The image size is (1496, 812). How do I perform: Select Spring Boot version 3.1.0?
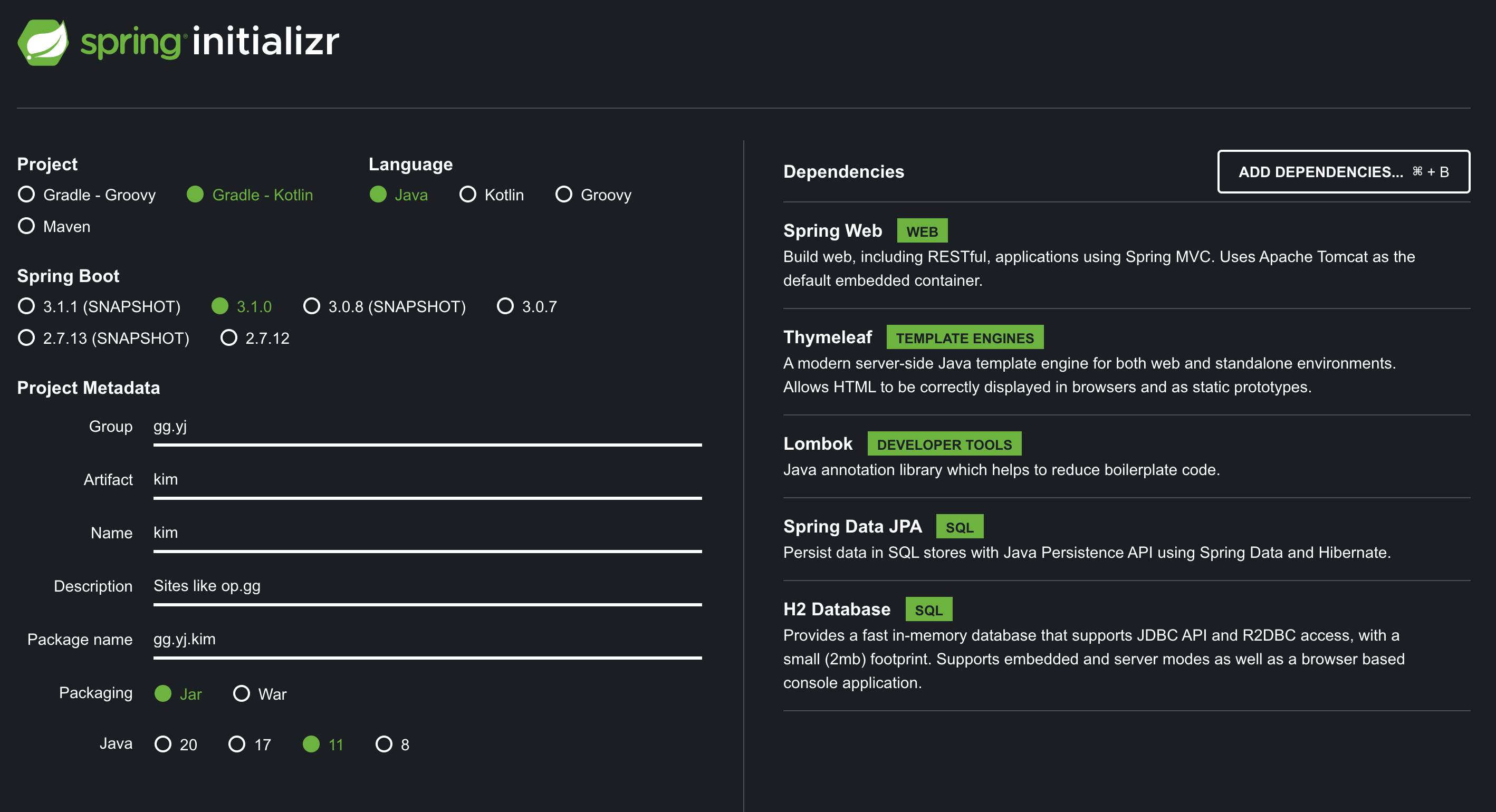tap(242, 306)
